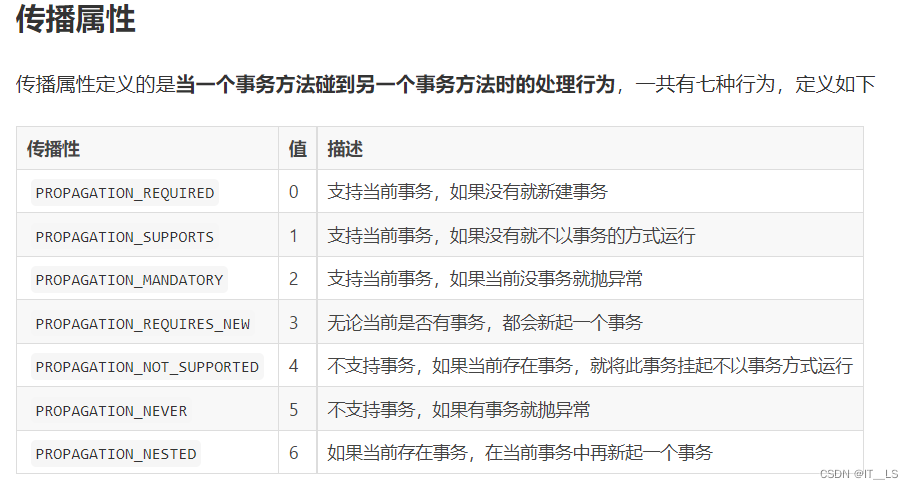This screenshot has height=489, width=913.
Task: Click the column header 传播性
Action: tap(53, 149)
